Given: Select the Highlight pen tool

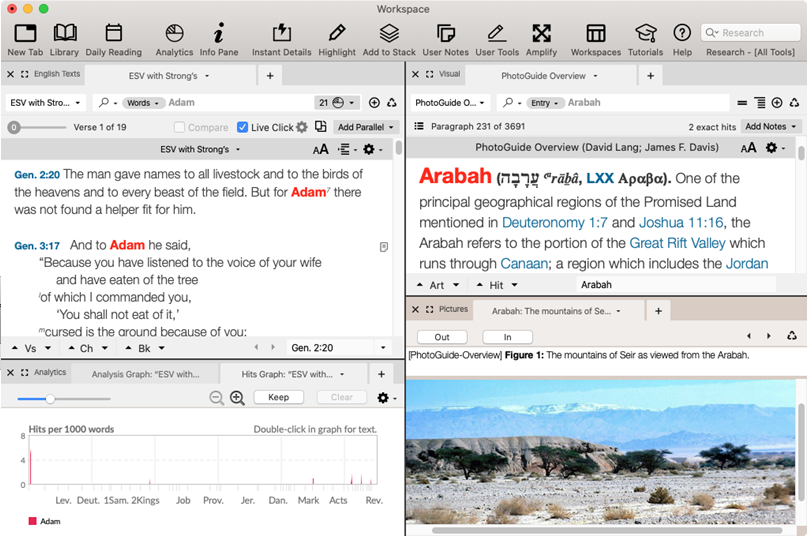Looking at the screenshot, I should (337, 34).
